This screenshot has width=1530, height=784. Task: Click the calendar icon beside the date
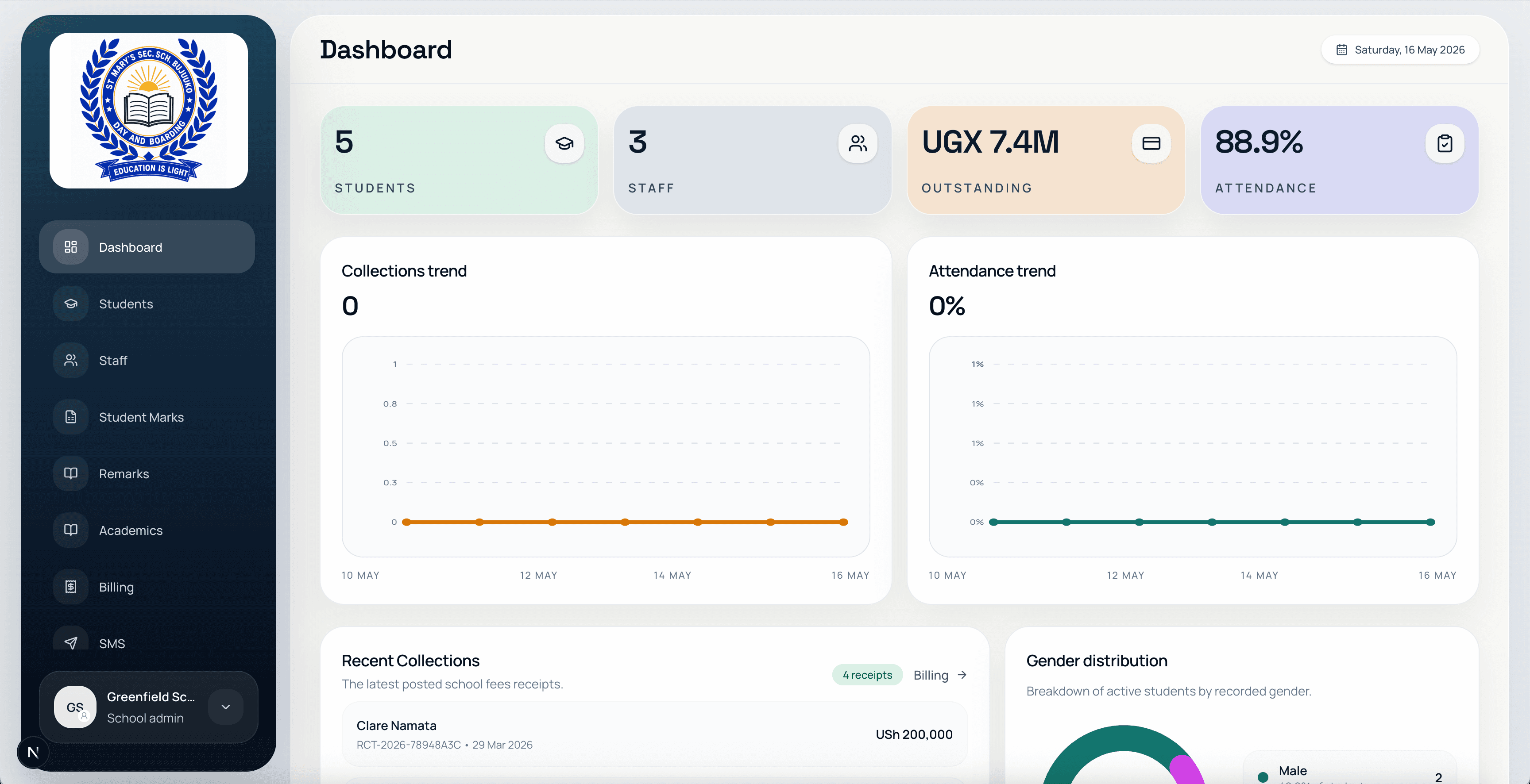[x=1342, y=50]
